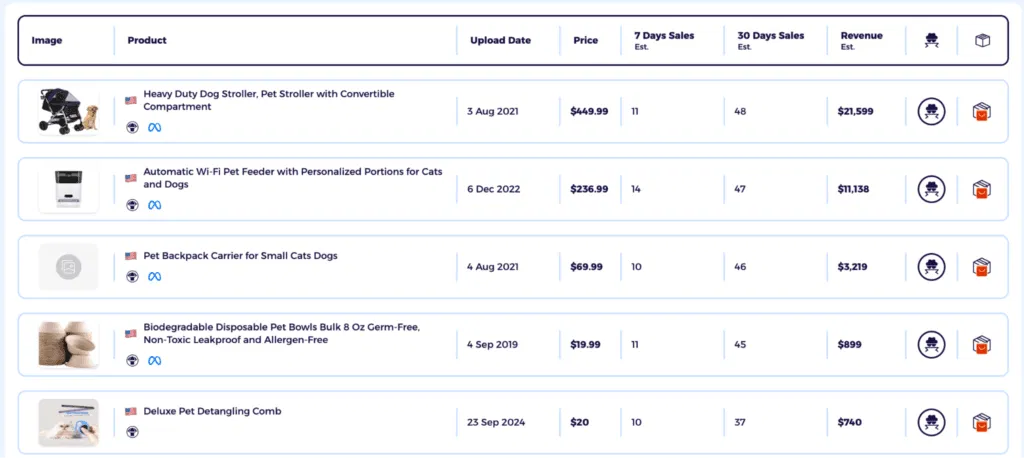
Task: Click the dog stroller product thumbnail
Action: coord(68,111)
